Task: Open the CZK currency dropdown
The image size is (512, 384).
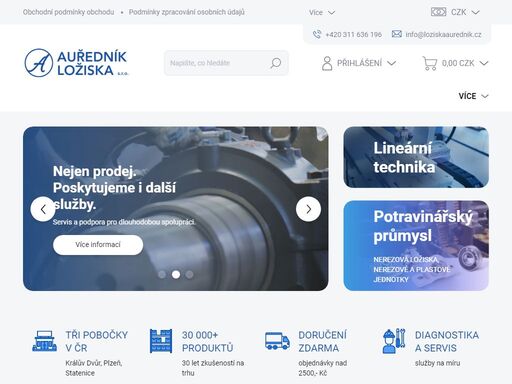Action: [x=455, y=12]
